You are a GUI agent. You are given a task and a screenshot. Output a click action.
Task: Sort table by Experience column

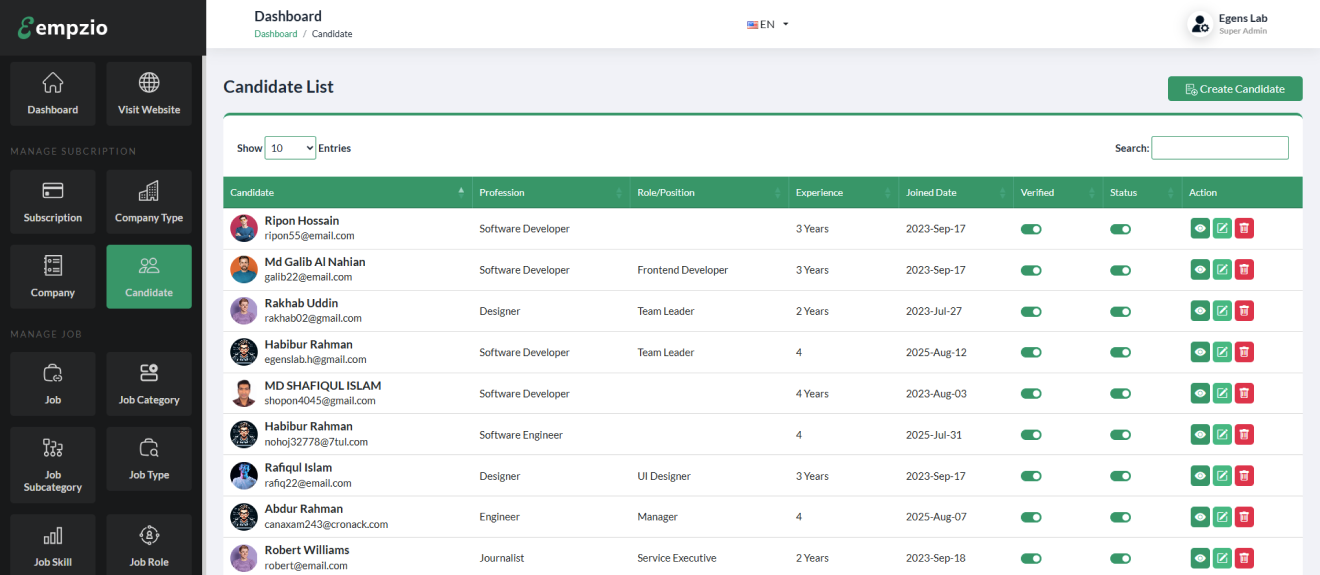point(844,192)
